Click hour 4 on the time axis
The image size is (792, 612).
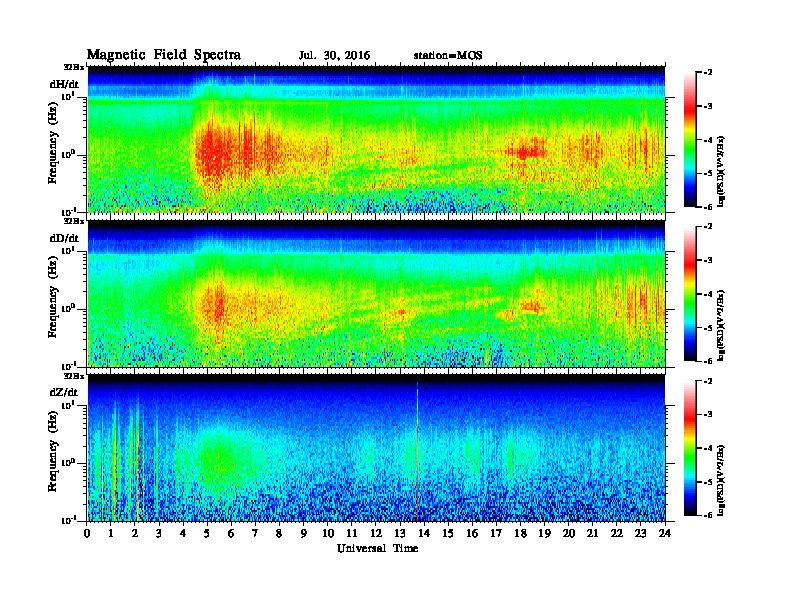(183, 534)
